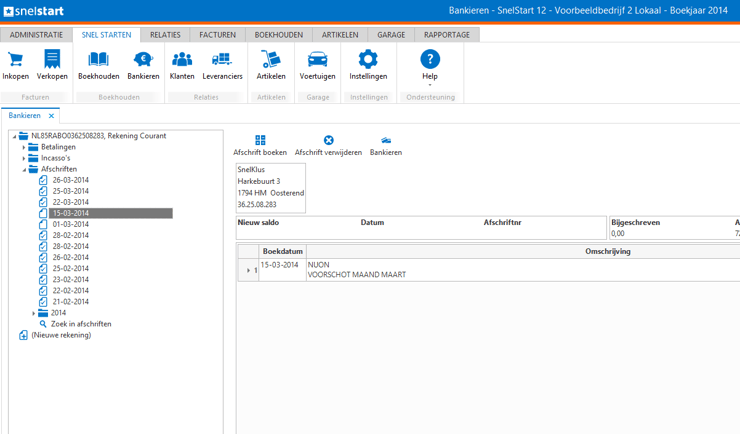Click the (Nieuwe rekening) entry
Image resolution: width=740 pixels, height=434 pixels.
click(61, 335)
